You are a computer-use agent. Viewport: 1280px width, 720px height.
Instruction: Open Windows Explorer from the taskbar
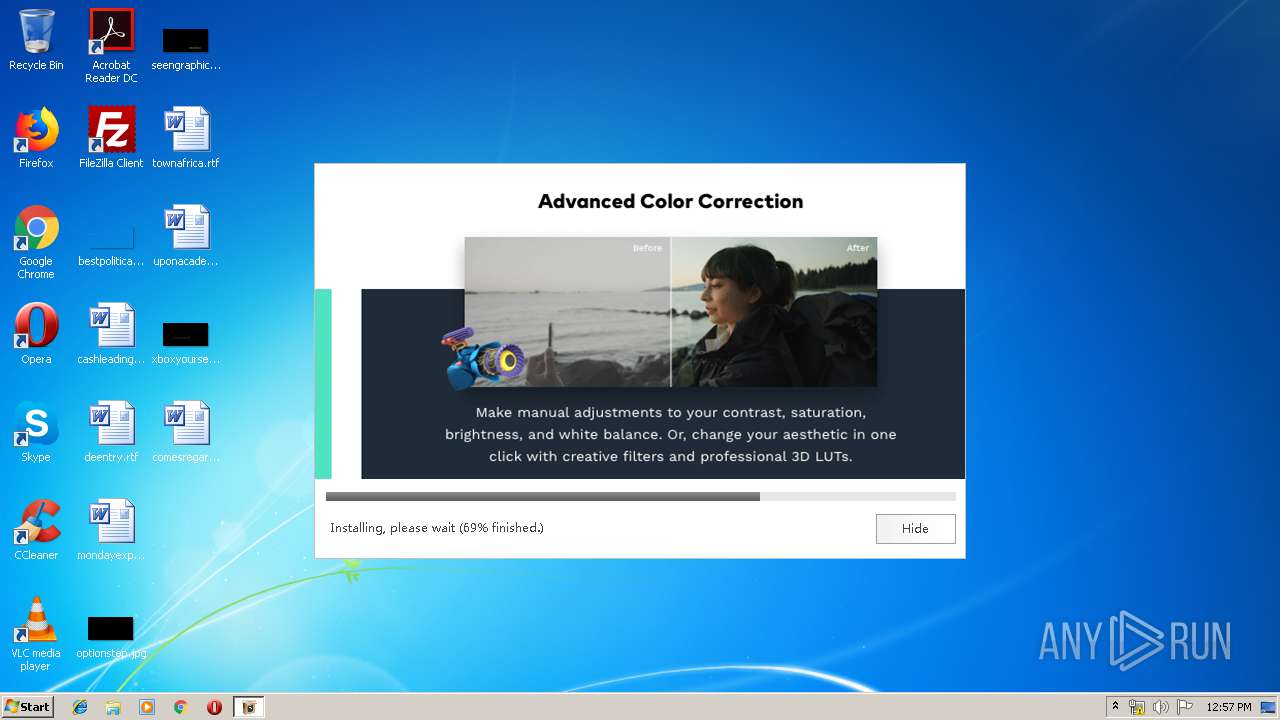(113, 707)
